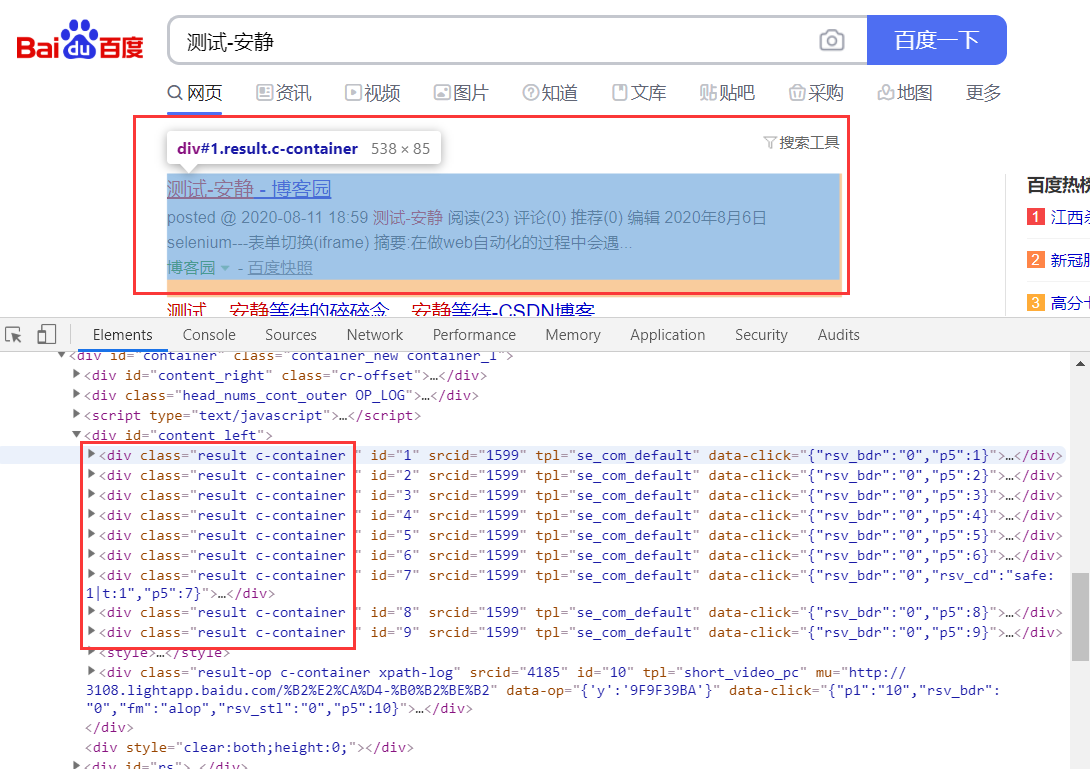Viewport: 1090px width, 769px height.
Task: Click the Baidu logo icon
Action: point(79,40)
